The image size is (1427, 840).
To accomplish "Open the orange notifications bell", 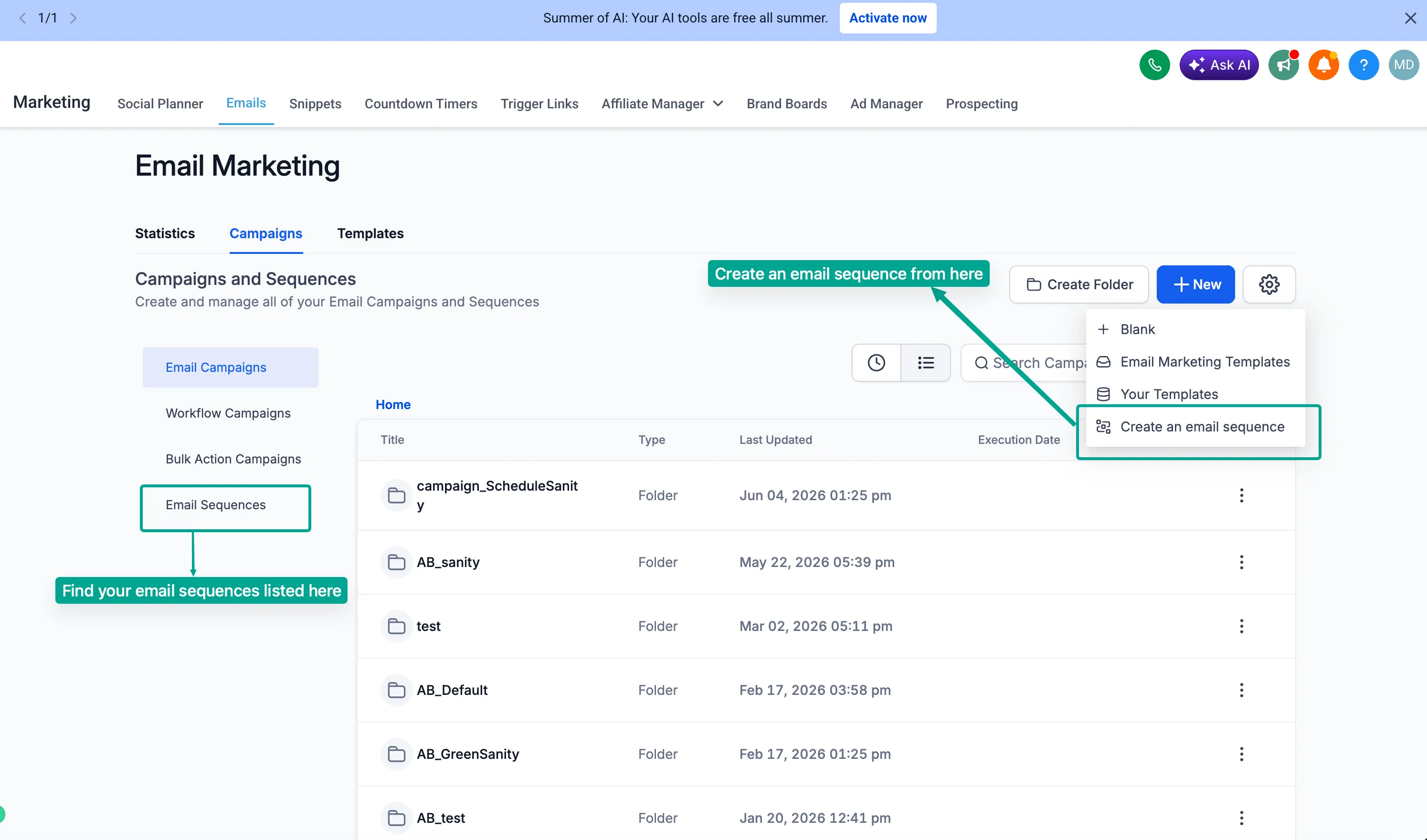I will tap(1323, 65).
